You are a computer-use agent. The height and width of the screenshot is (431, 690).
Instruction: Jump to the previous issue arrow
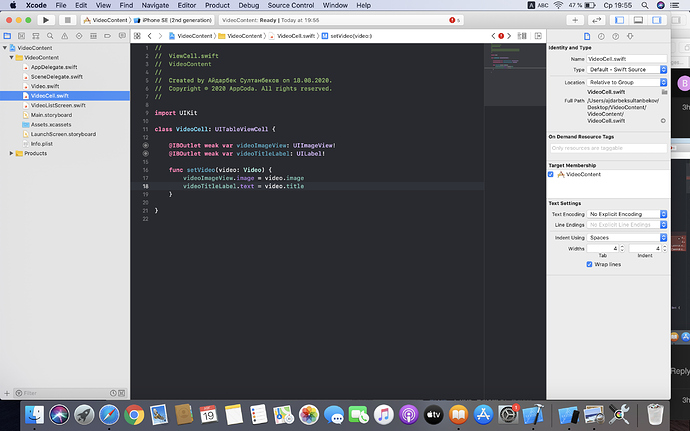tap(493, 36)
